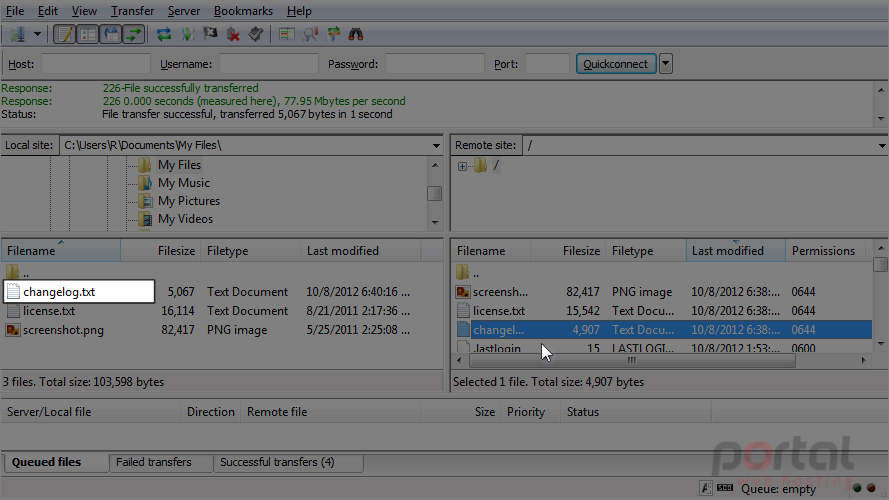Image resolution: width=889 pixels, height=500 pixels.
Task: Sort remote files by Last modified
Action: tap(735, 251)
